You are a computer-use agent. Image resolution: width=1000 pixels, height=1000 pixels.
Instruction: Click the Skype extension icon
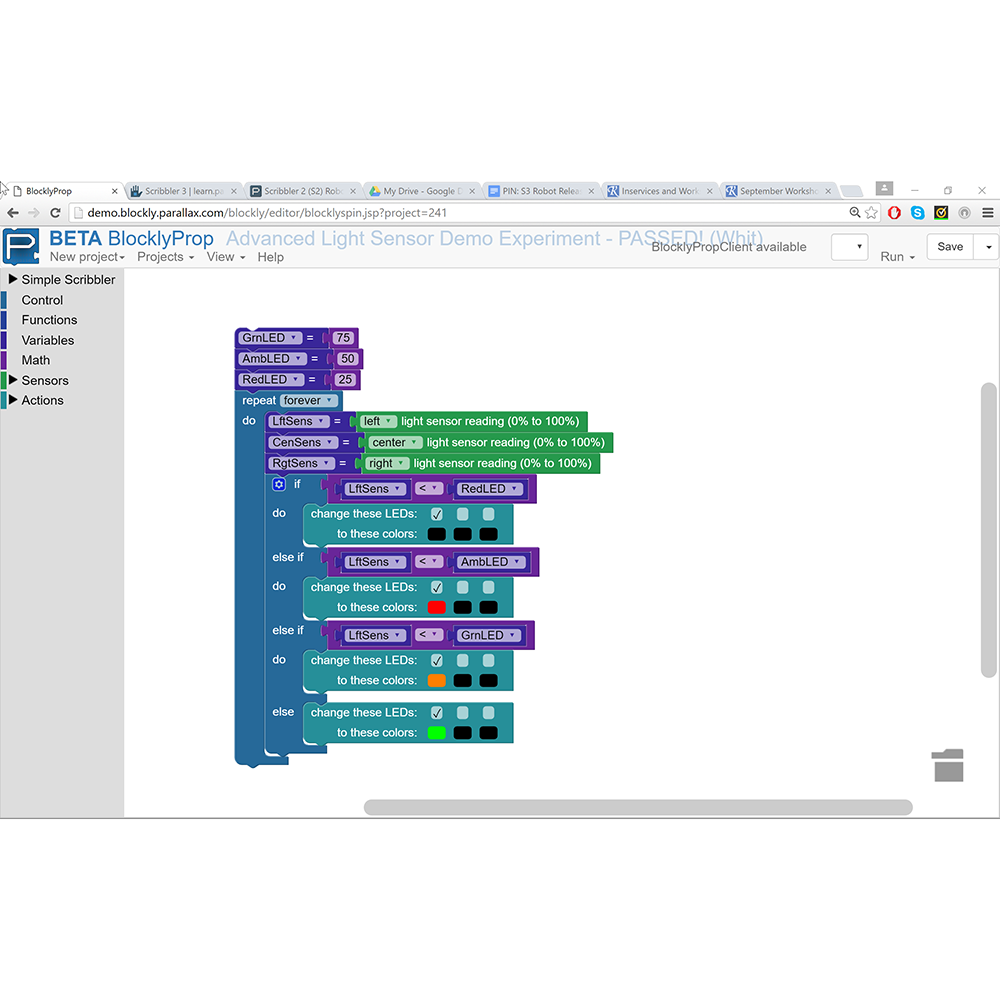pyautogui.click(x=918, y=213)
